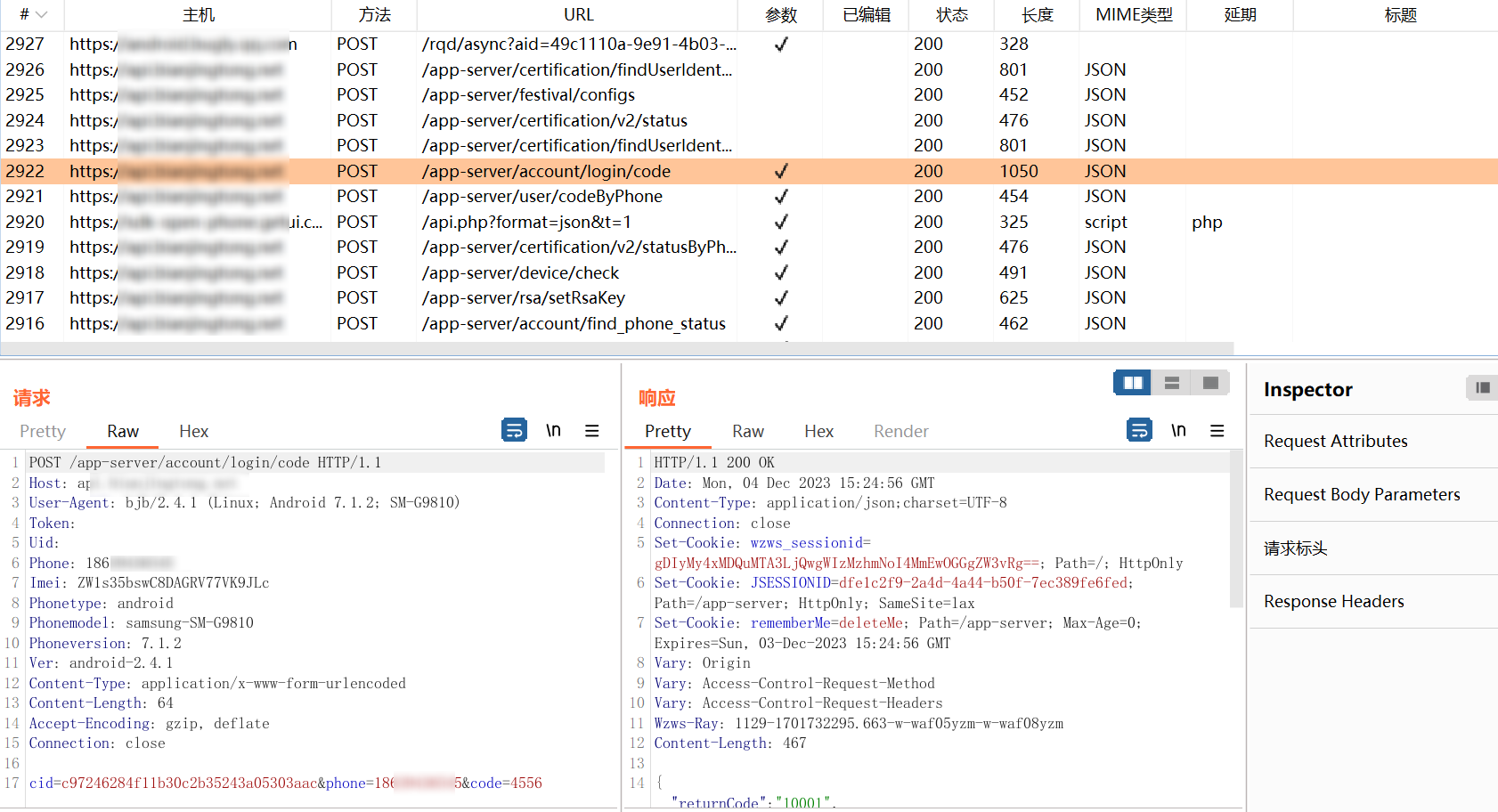The height and width of the screenshot is (812, 1498).
Task: Select row 2917 rsa/setRsaKey request
Action: 749,297
